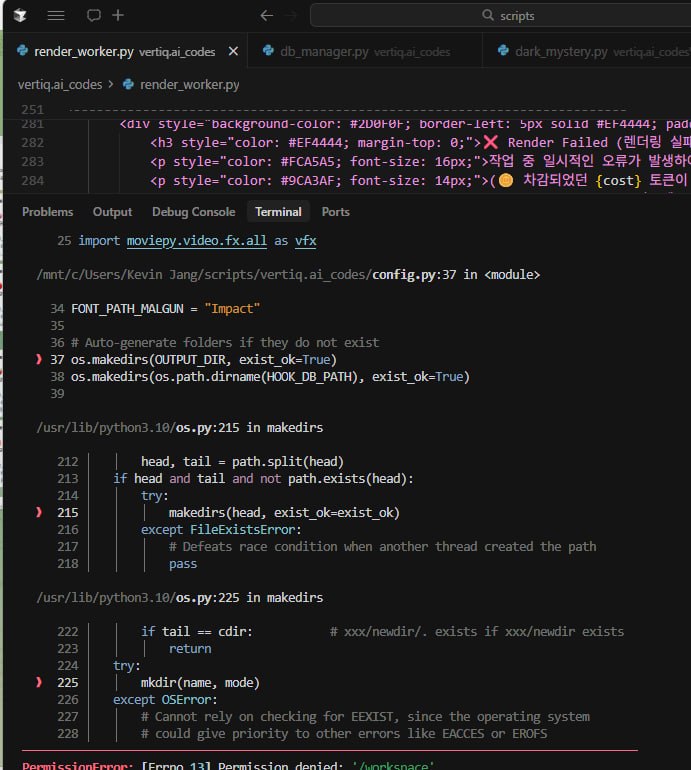Open the chat bubble icon in title bar
The width and height of the screenshot is (691, 770).
[x=94, y=15]
